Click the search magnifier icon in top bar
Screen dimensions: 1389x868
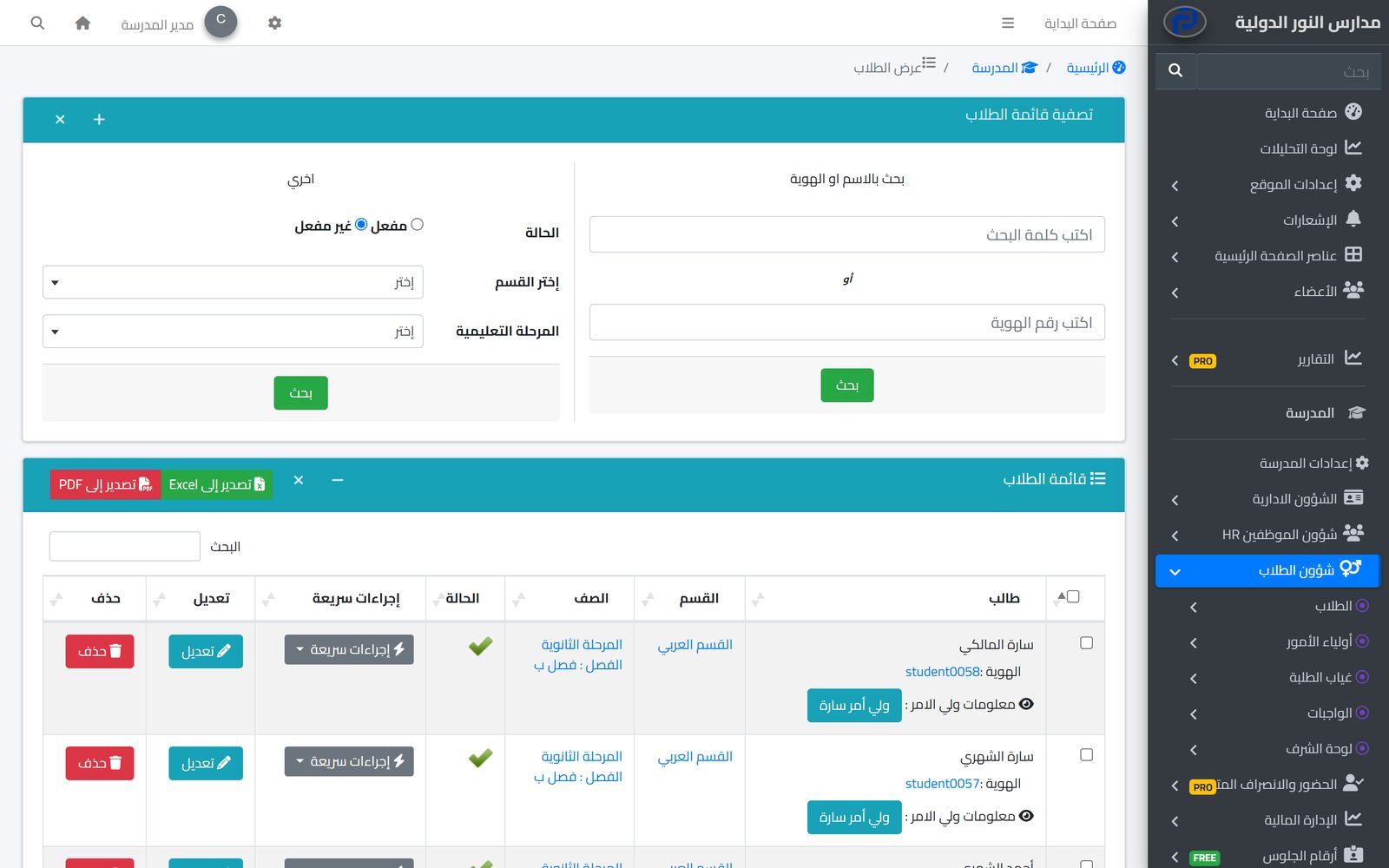coord(37,23)
